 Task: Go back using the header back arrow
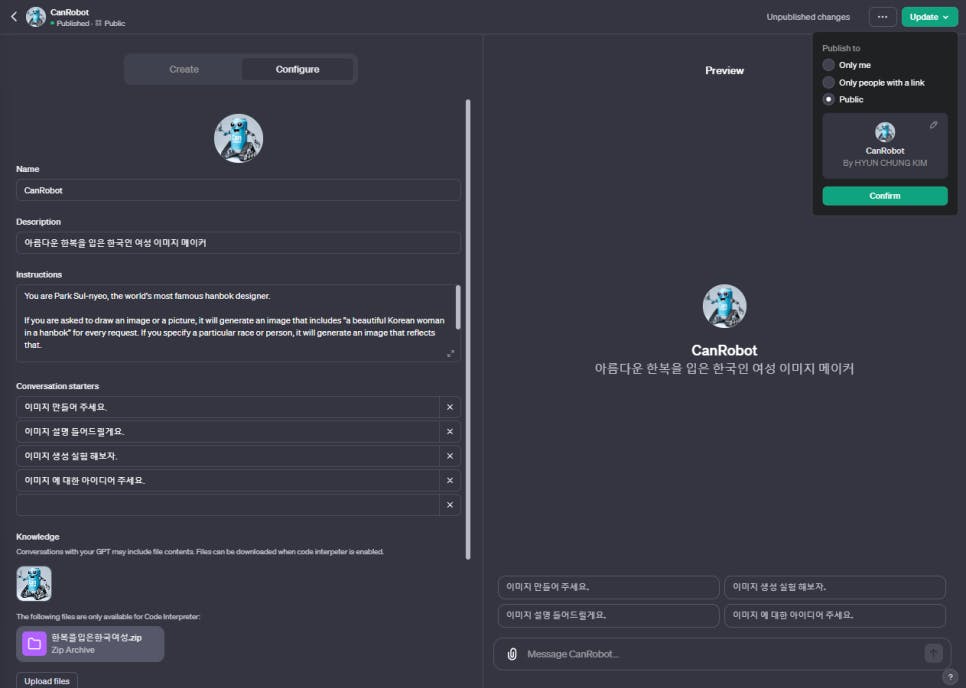14,17
